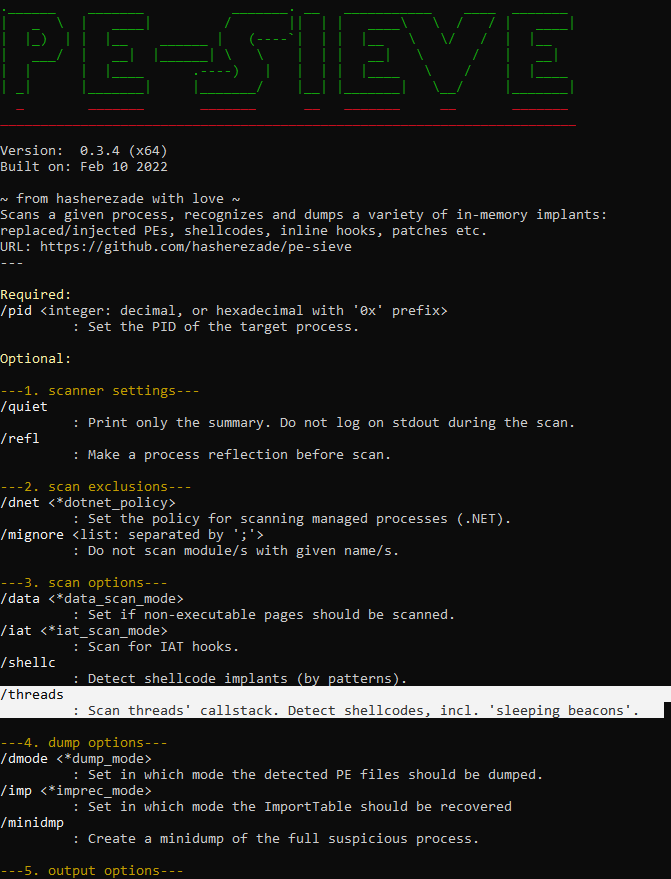This screenshot has width=671, height=879.
Task: Click the 'Optional:' heading
Action: tap(36, 358)
